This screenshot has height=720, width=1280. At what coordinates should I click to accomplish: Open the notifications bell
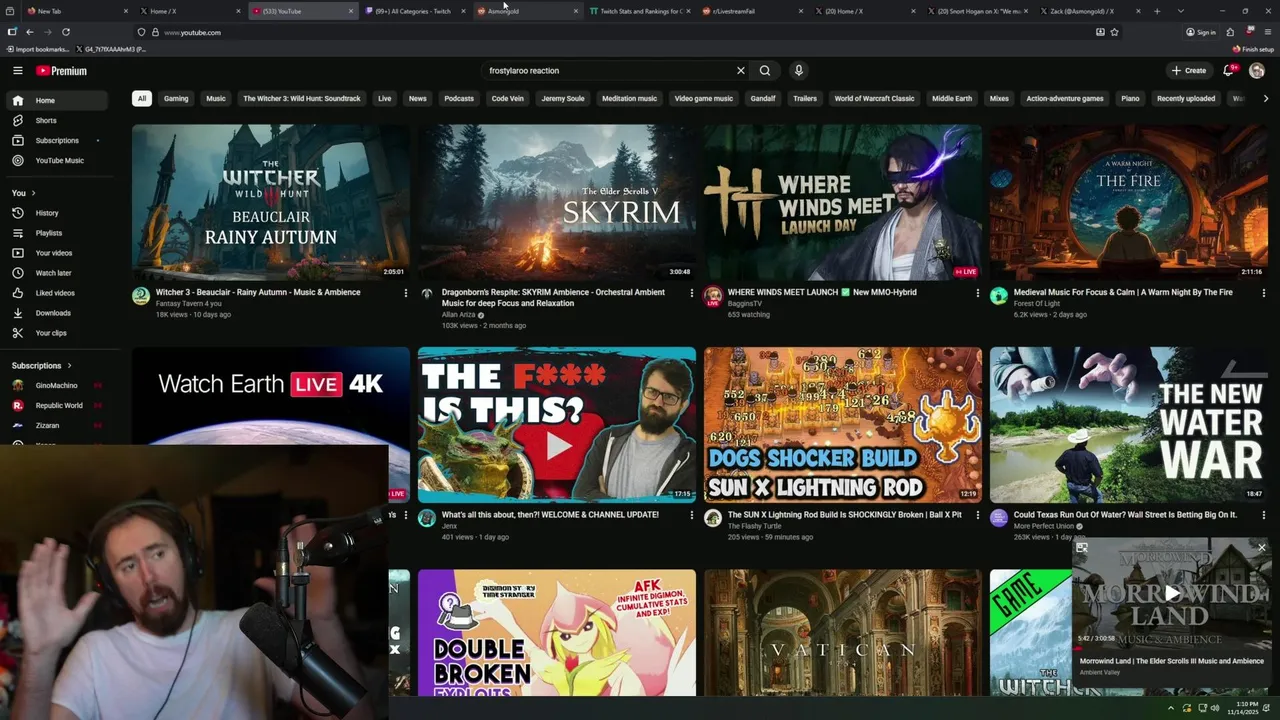pyautogui.click(x=1228, y=71)
